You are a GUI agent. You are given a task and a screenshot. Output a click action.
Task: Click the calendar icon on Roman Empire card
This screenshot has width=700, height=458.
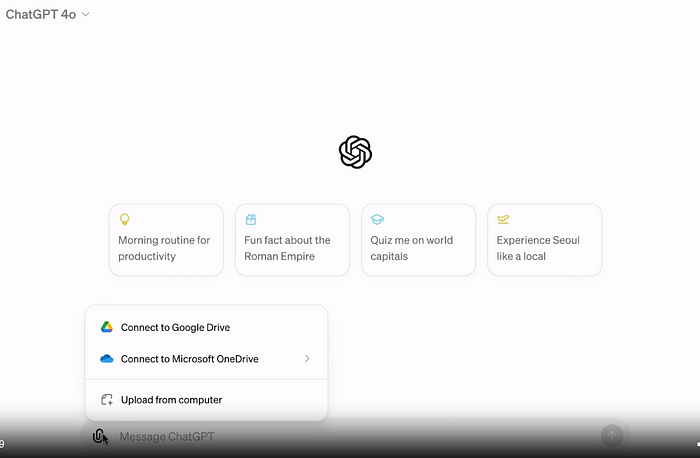[x=251, y=219]
